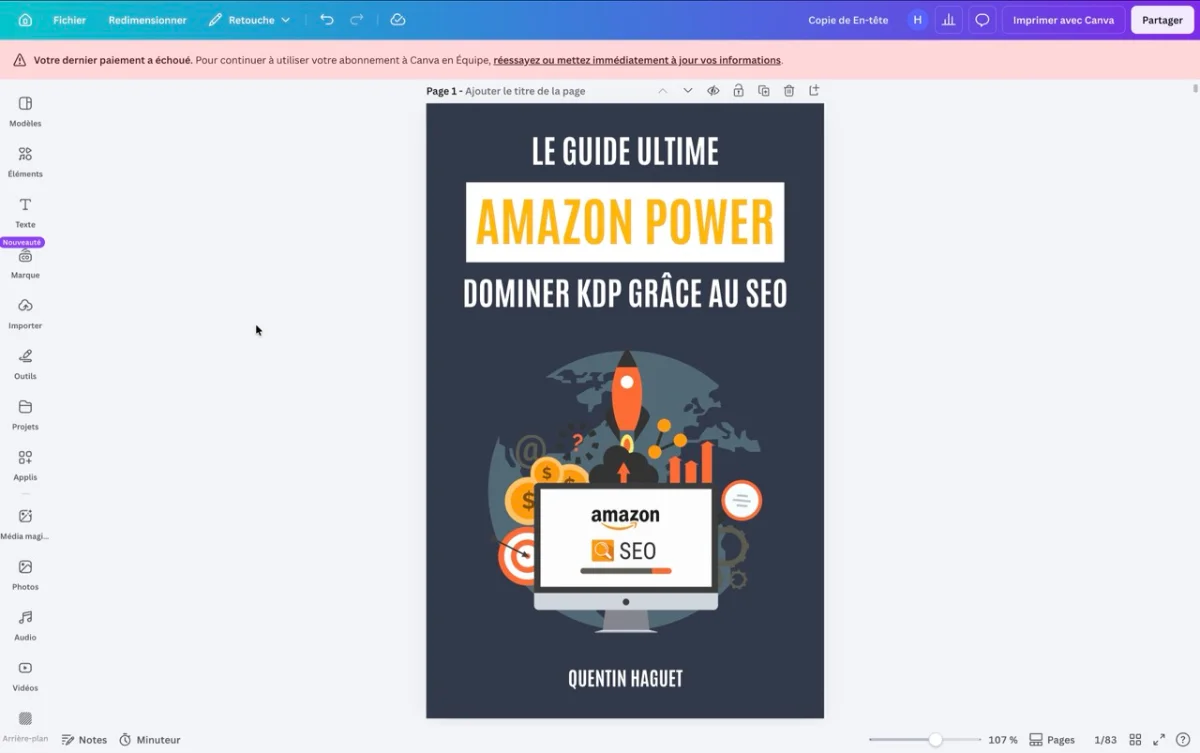1200x753 pixels.
Task: Open the Vidéos panel
Action: click(25, 676)
